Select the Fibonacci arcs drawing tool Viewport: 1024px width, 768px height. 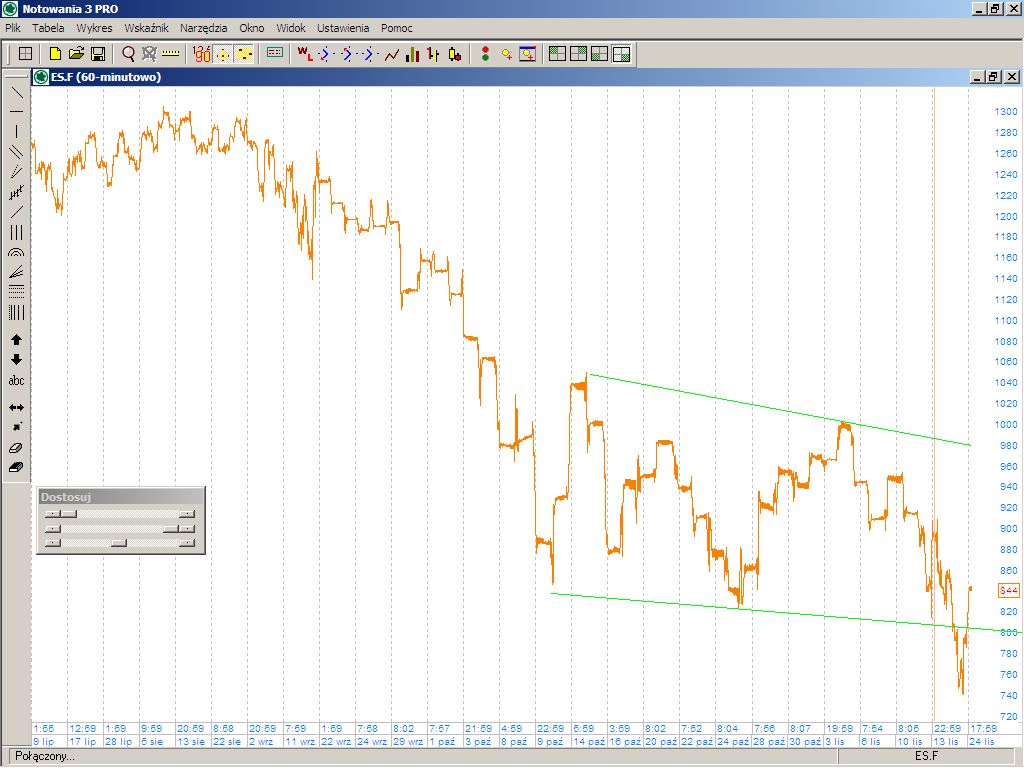16,252
